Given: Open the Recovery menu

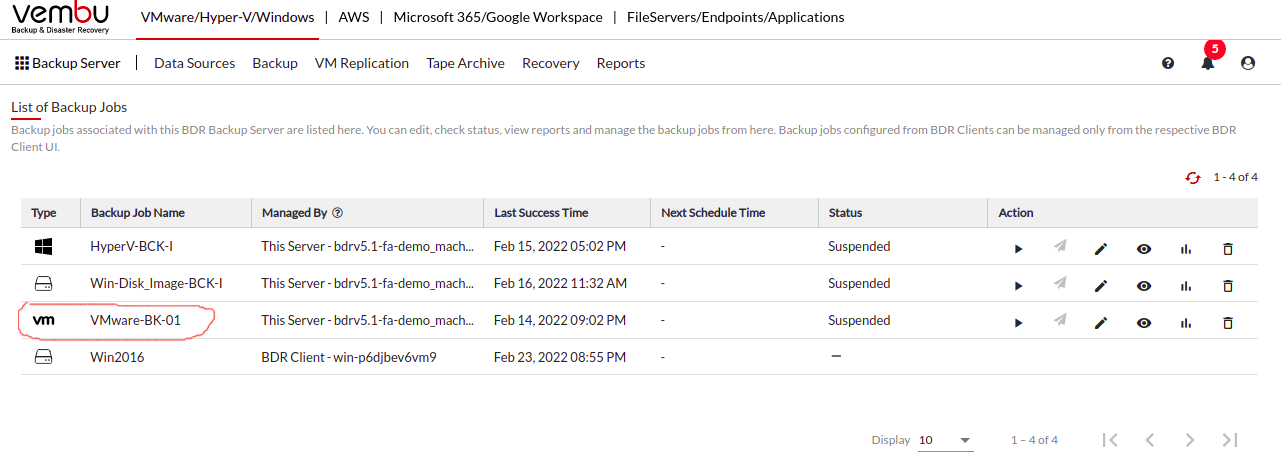Looking at the screenshot, I should 551,63.
